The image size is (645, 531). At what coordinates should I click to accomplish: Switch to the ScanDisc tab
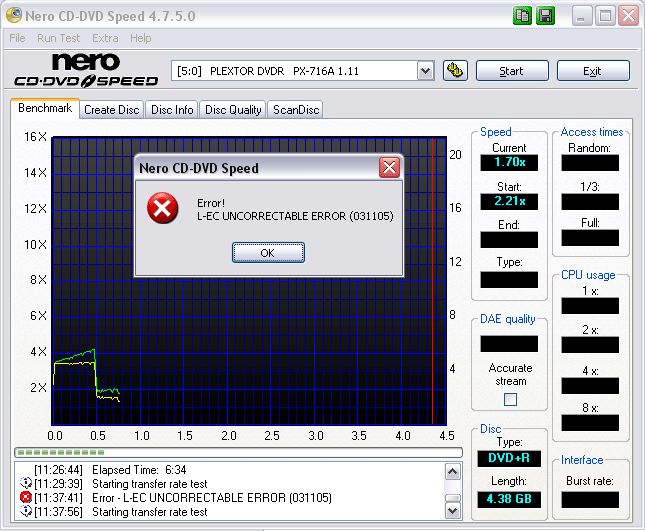click(296, 110)
